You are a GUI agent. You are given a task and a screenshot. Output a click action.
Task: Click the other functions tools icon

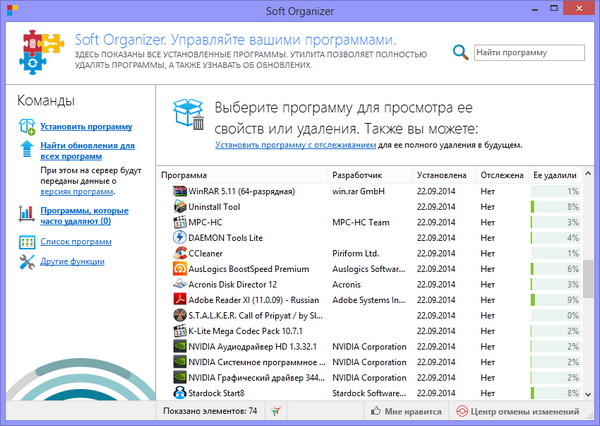point(25,262)
